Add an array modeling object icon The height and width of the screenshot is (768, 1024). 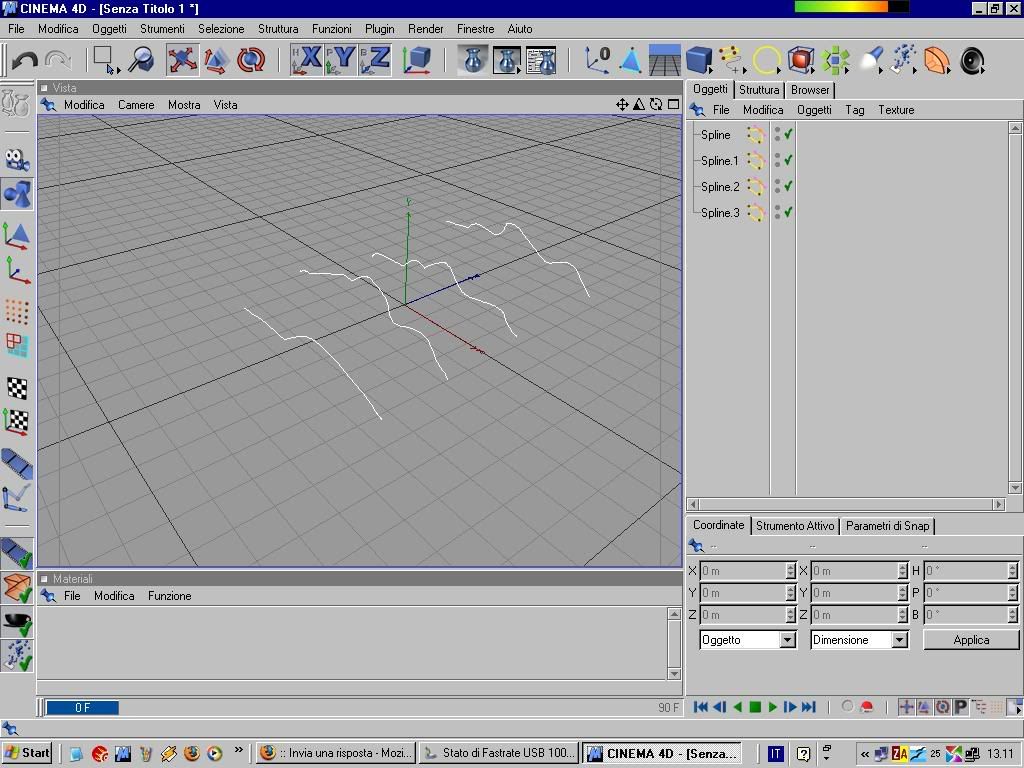[x=835, y=60]
